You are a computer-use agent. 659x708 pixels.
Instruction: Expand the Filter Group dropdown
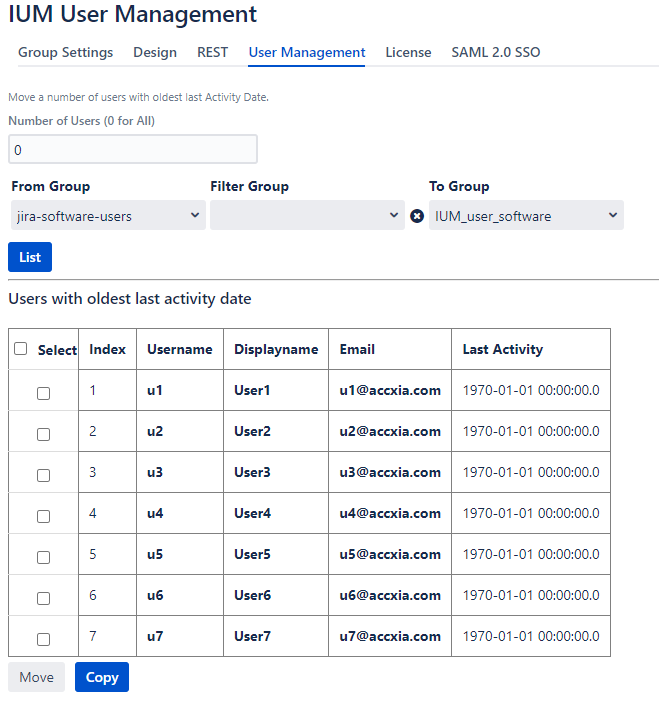(307, 216)
